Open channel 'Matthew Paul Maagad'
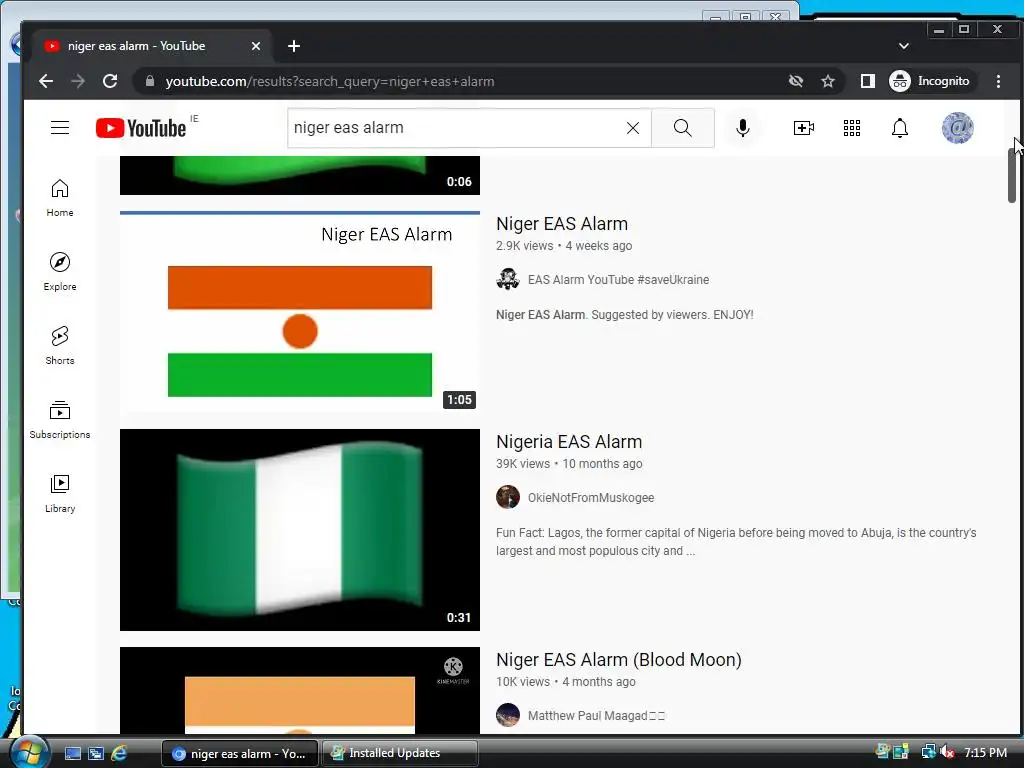 596,716
